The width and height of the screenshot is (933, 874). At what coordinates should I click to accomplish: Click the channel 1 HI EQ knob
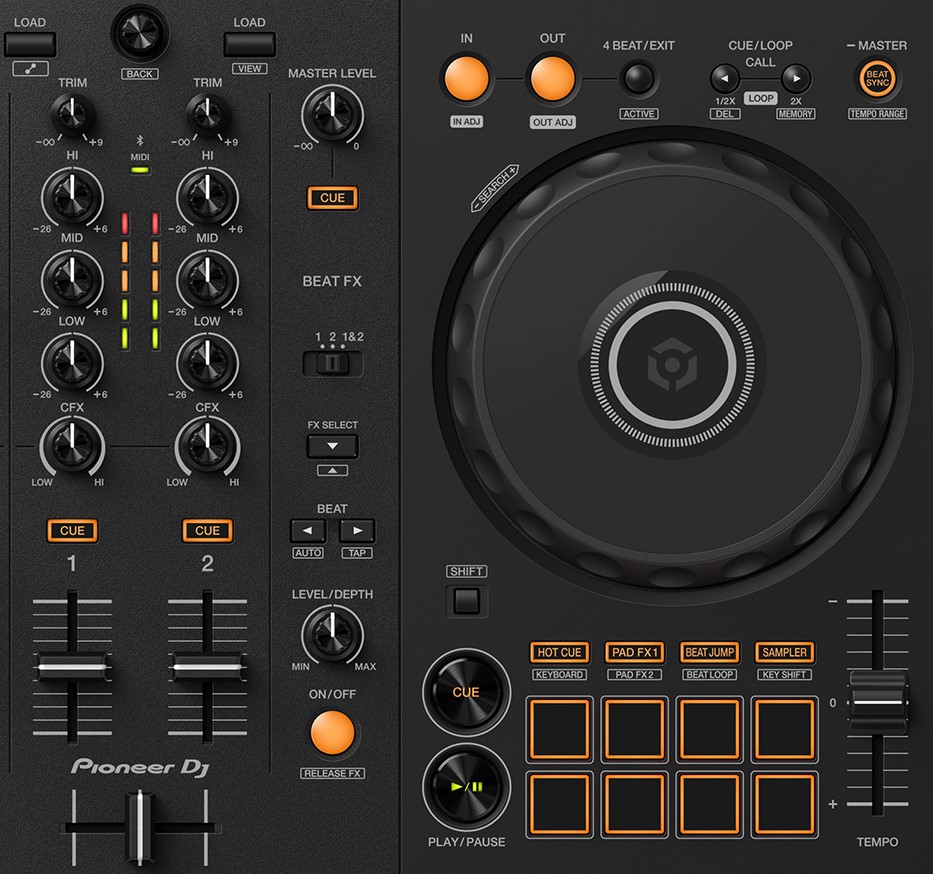[x=73, y=198]
